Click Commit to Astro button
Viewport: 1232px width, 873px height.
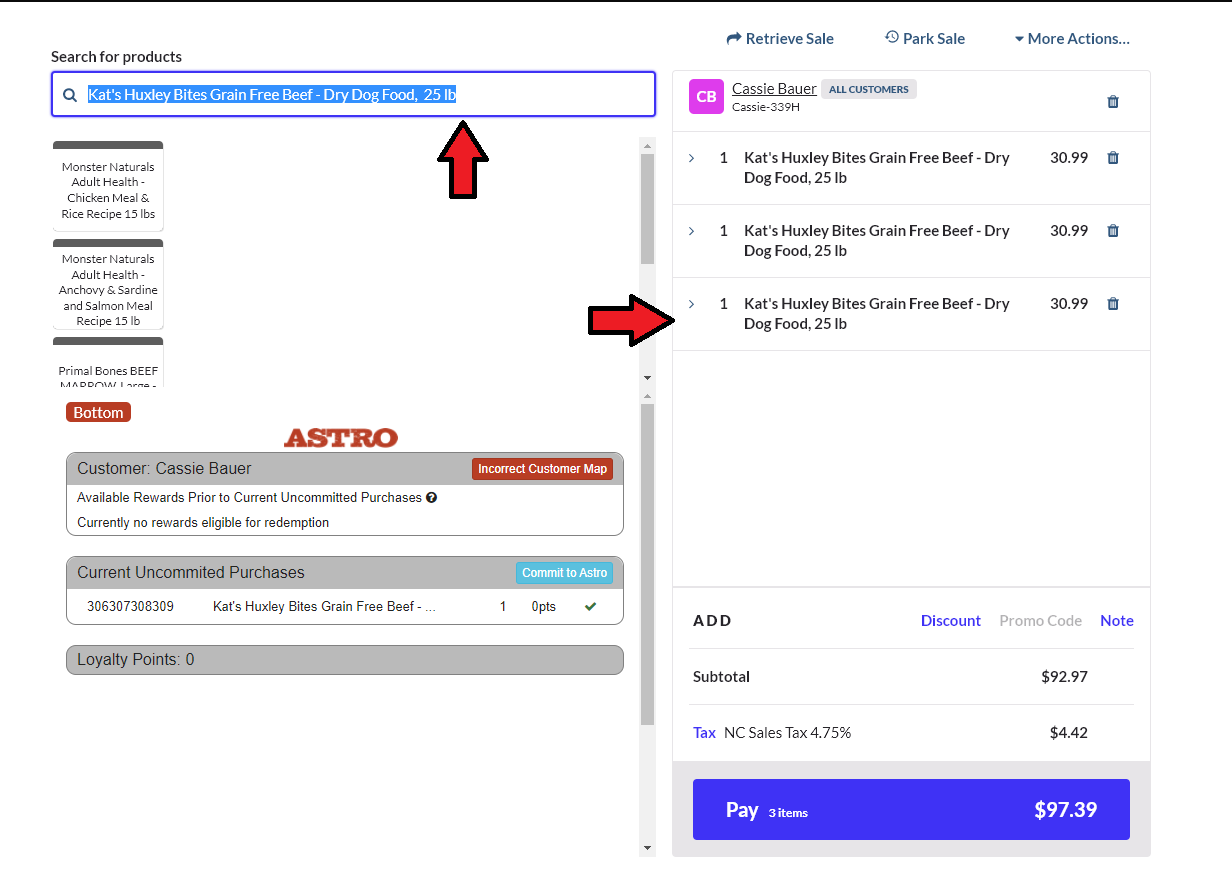564,573
